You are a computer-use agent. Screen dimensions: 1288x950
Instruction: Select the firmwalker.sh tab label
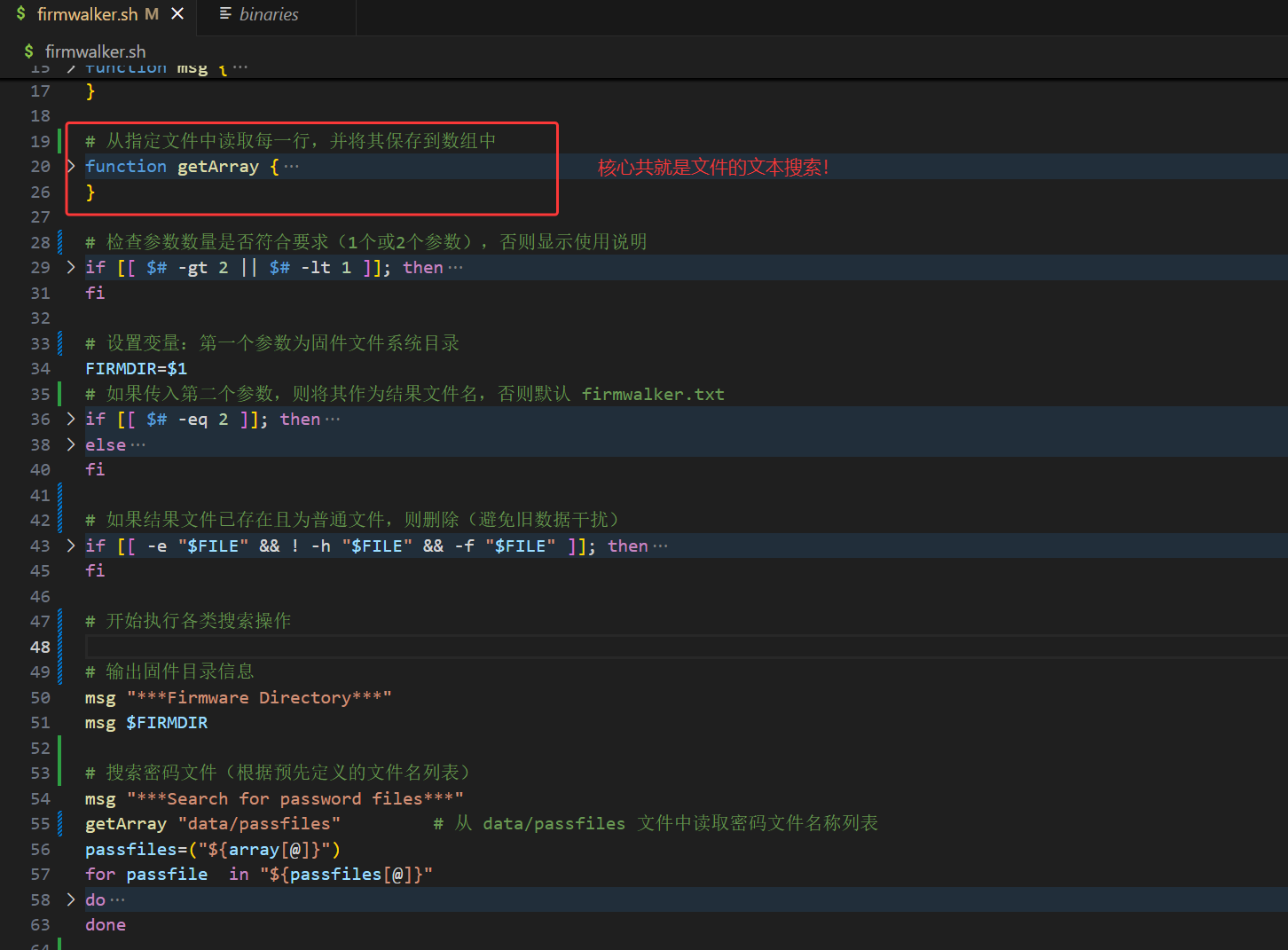(87, 14)
